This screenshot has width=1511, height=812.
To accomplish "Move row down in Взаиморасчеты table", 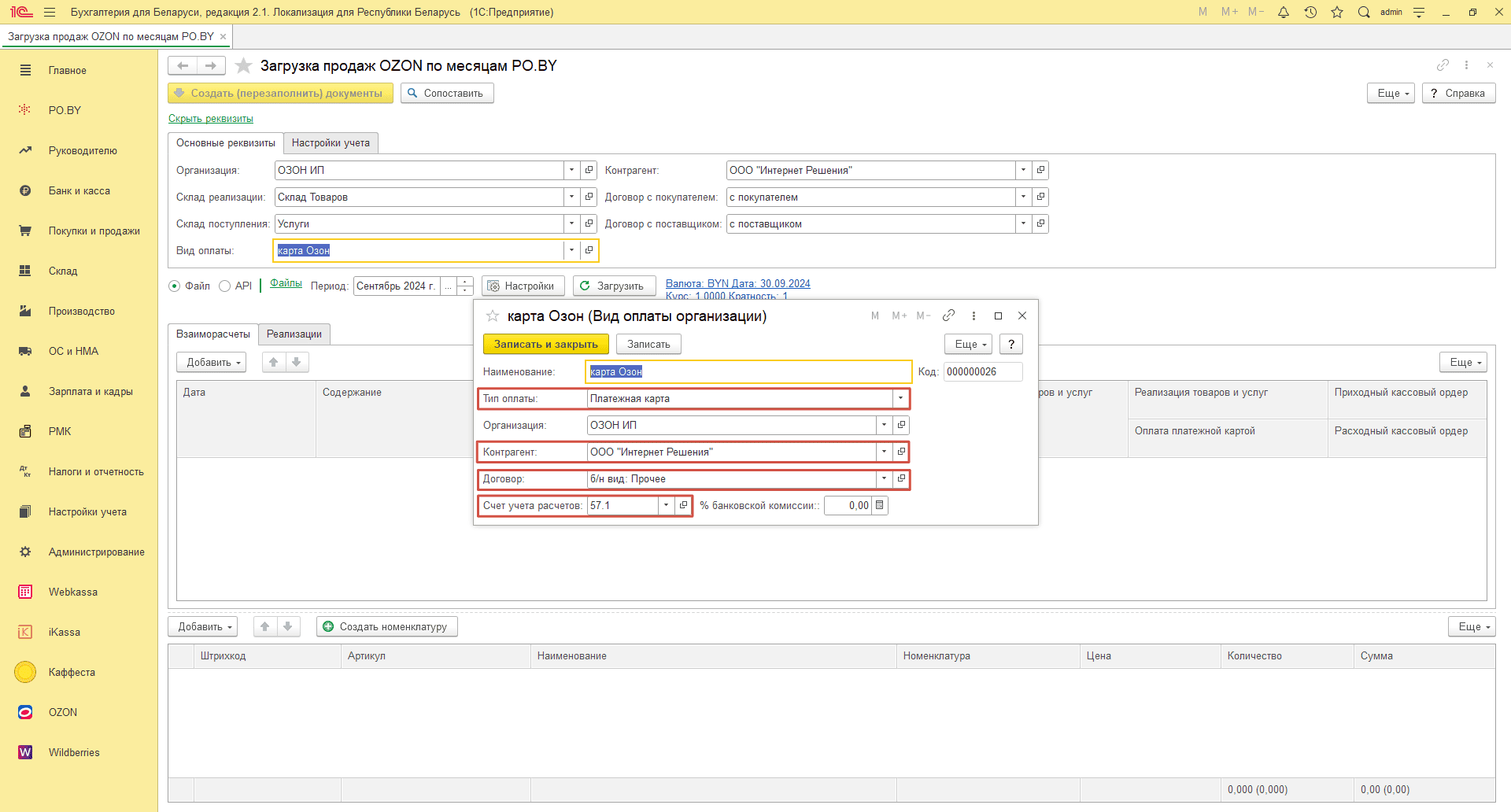I will (297, 362).
